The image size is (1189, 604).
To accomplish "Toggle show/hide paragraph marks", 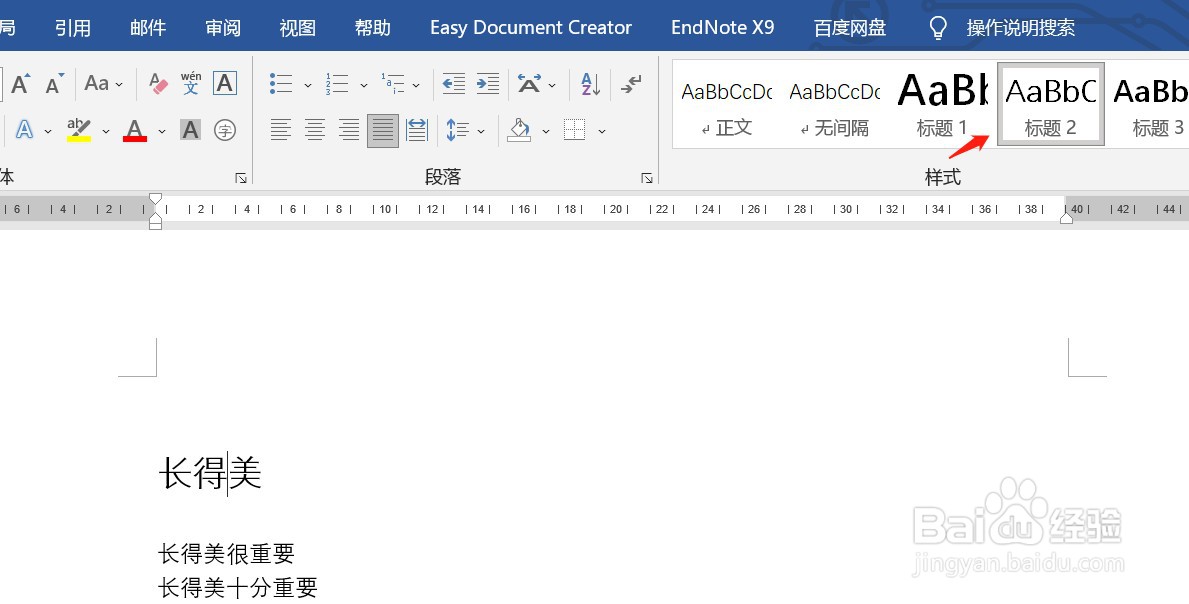I will coord(631,84).
